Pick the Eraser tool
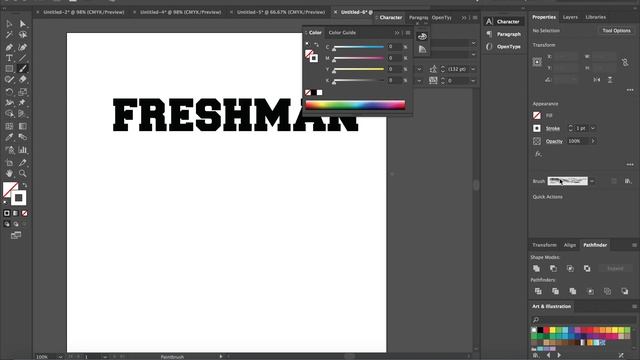 (22, 80)
